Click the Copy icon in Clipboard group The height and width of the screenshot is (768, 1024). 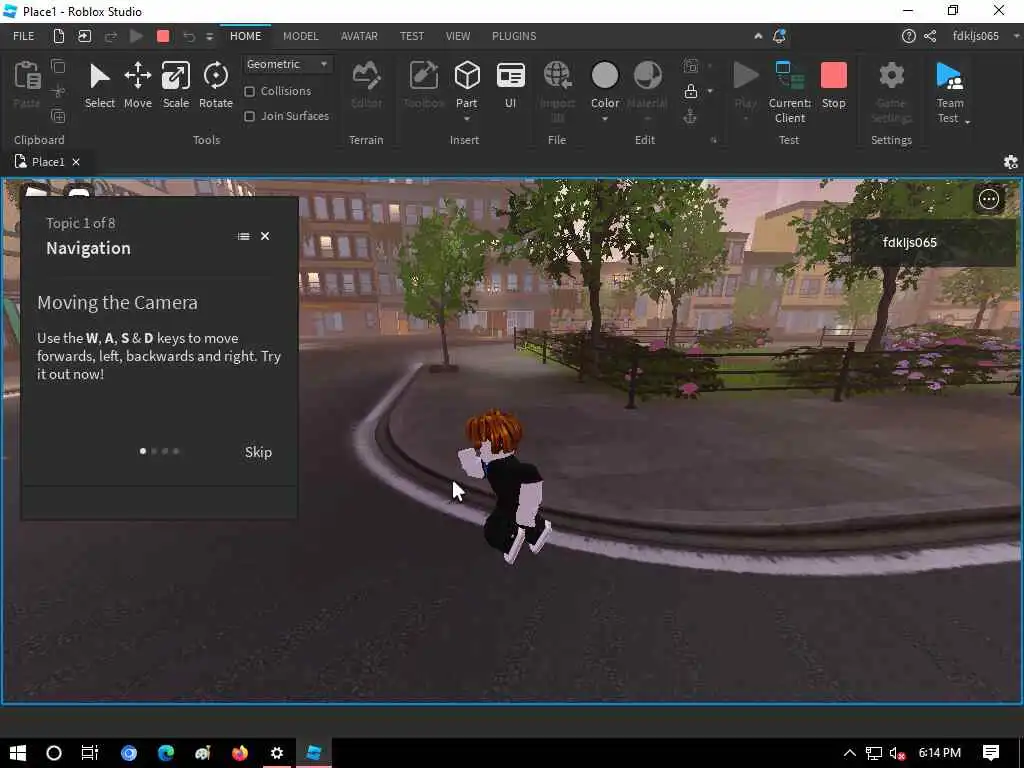[x=58, y=66]
